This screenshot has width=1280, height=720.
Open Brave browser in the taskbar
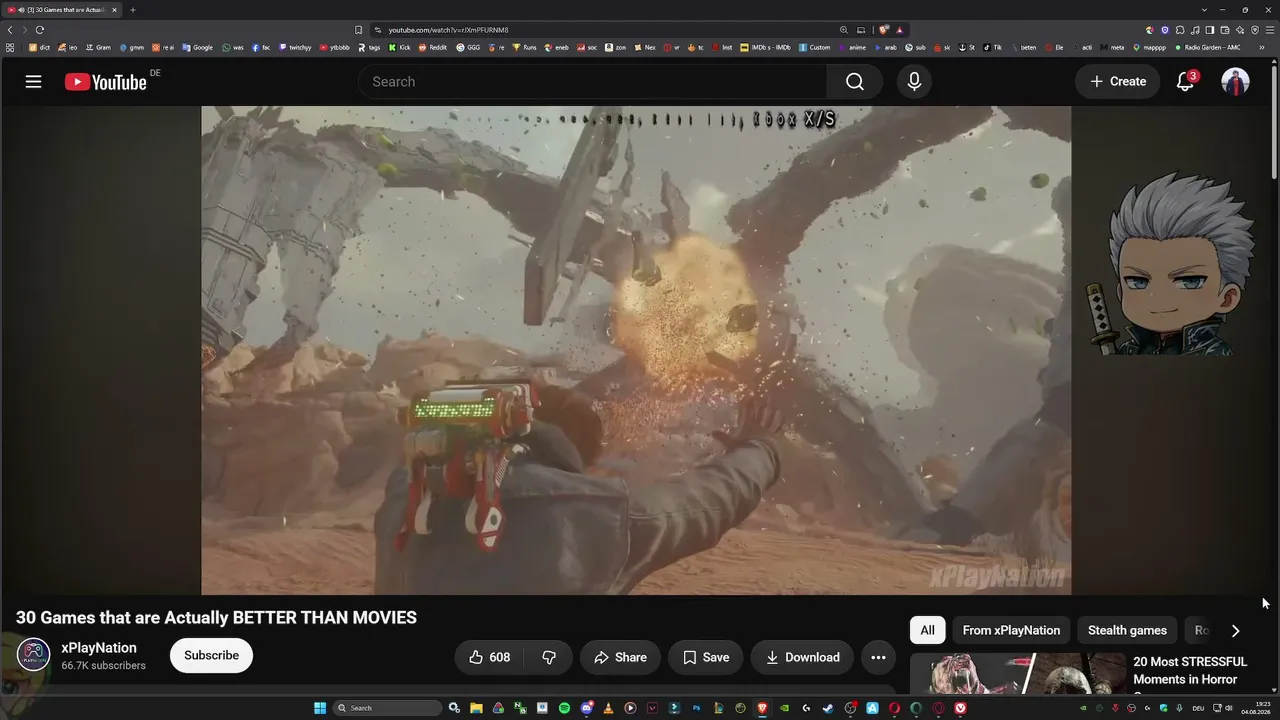click(x=762, y=708)
